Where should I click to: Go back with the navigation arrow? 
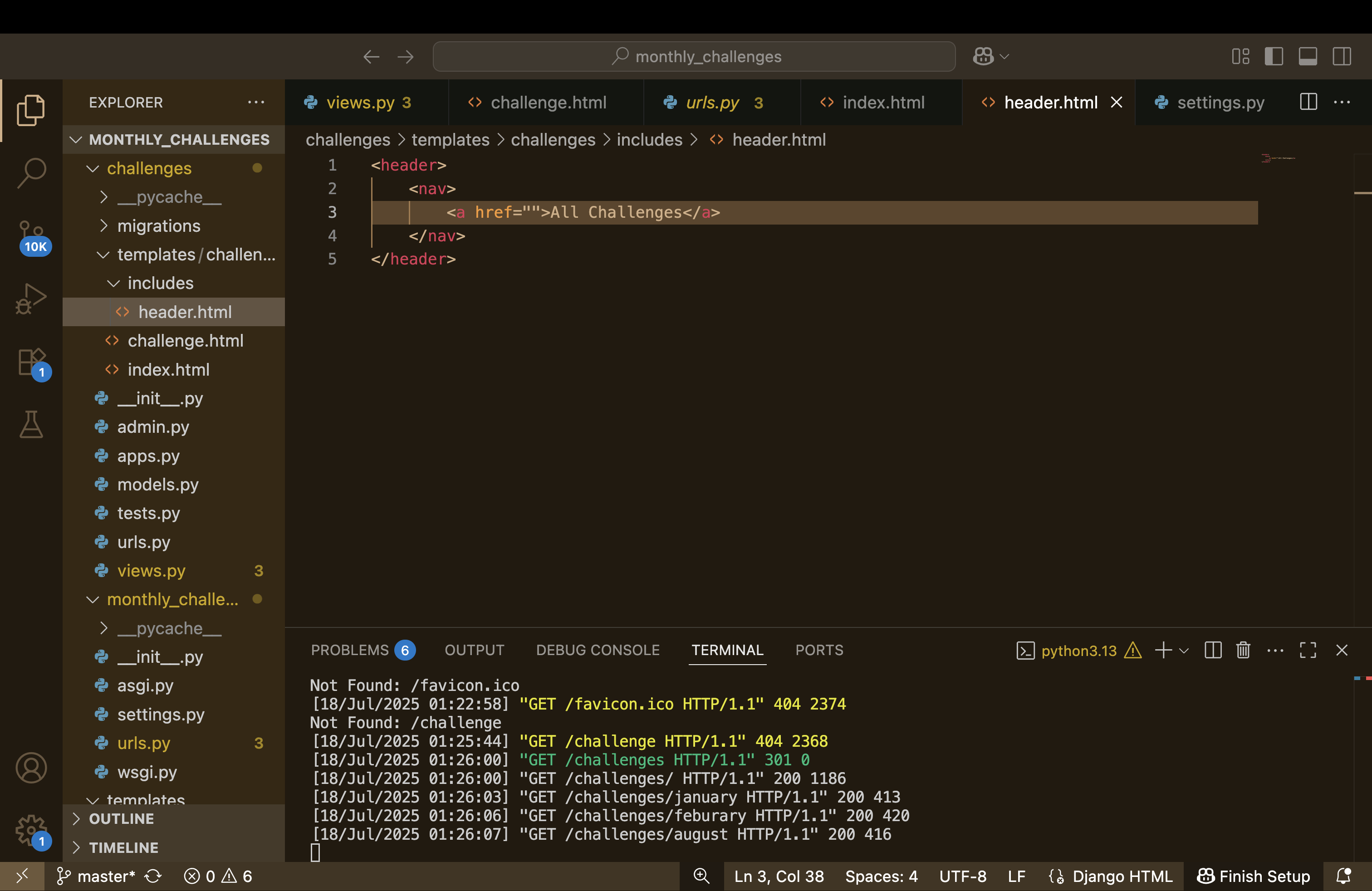click(x=371, y=56)
